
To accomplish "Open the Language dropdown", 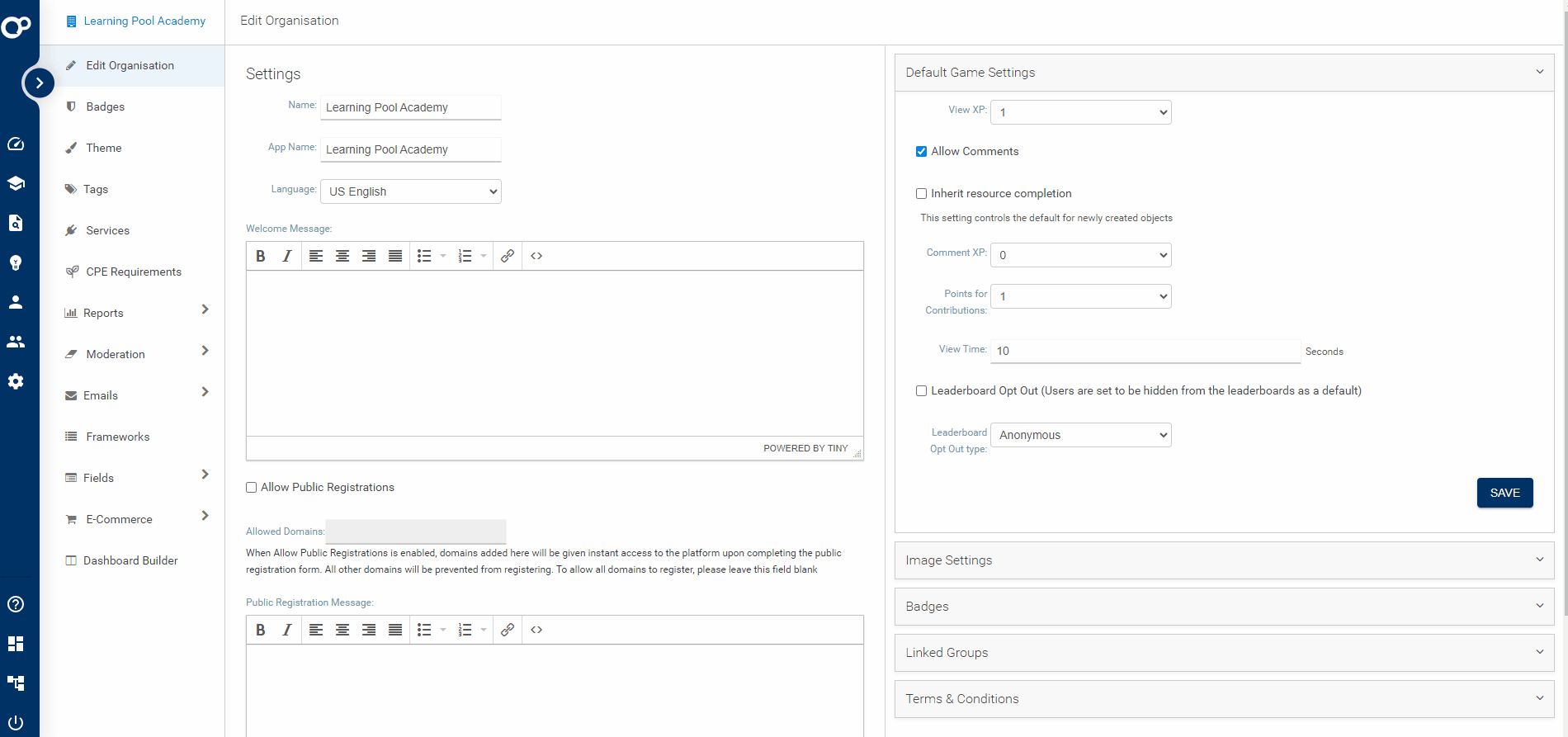I will click(x=411, y=191).
